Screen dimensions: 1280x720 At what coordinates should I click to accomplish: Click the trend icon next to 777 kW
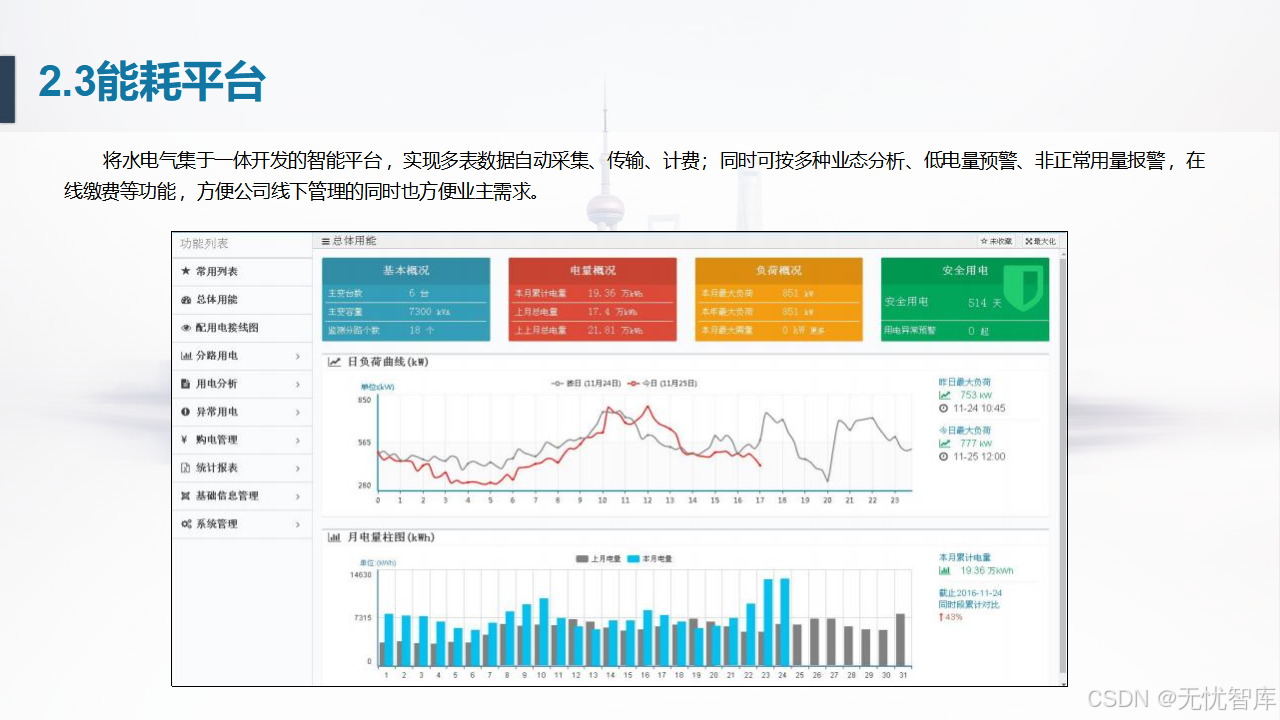tap(945, 443)
